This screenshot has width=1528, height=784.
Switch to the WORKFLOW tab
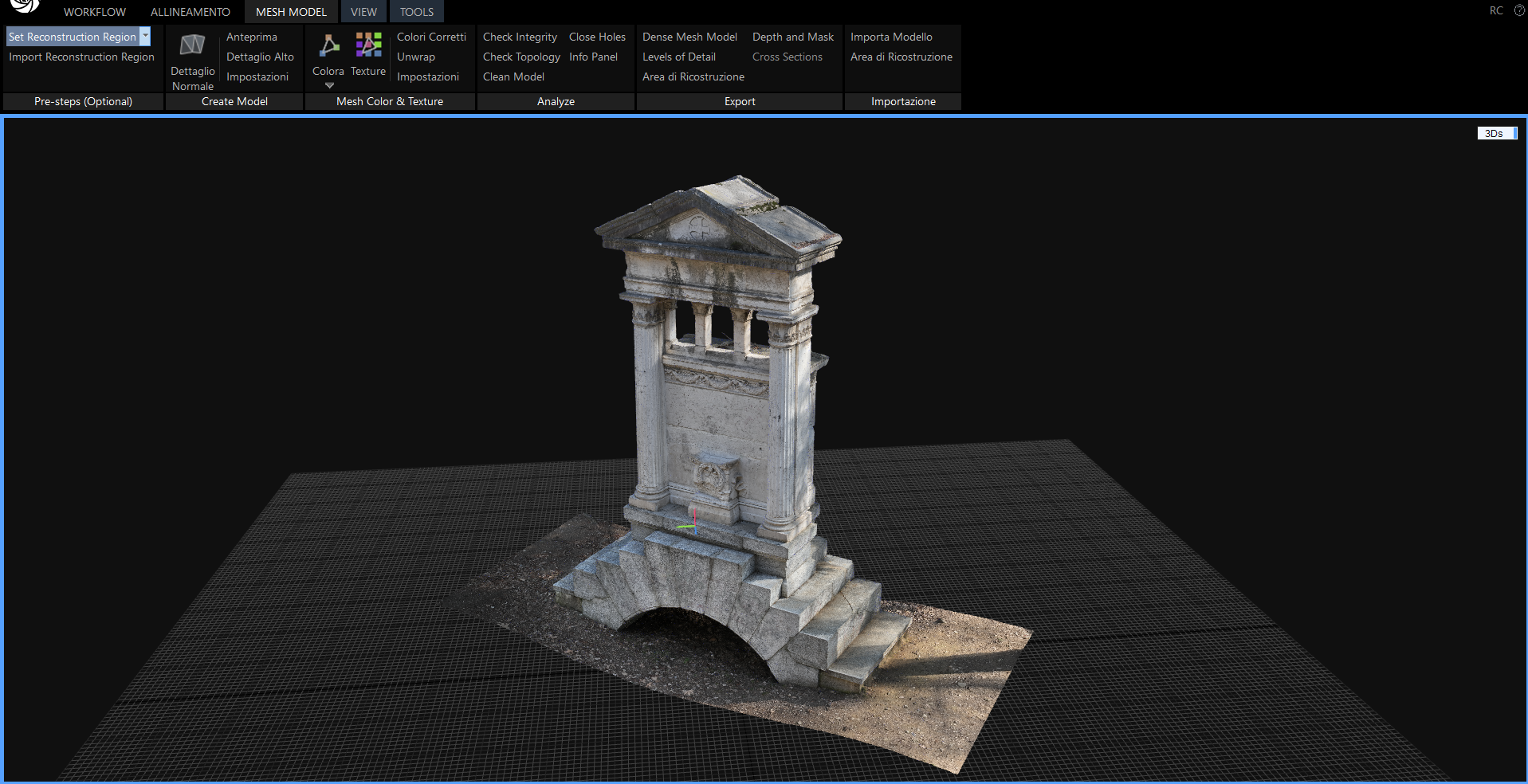point(95,12)
